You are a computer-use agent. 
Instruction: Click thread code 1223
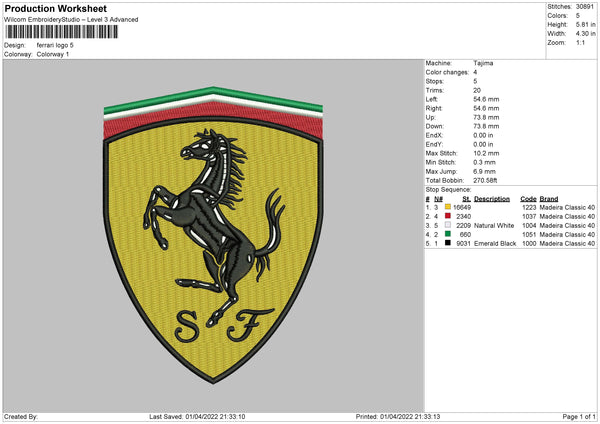[x=529, y=207]
